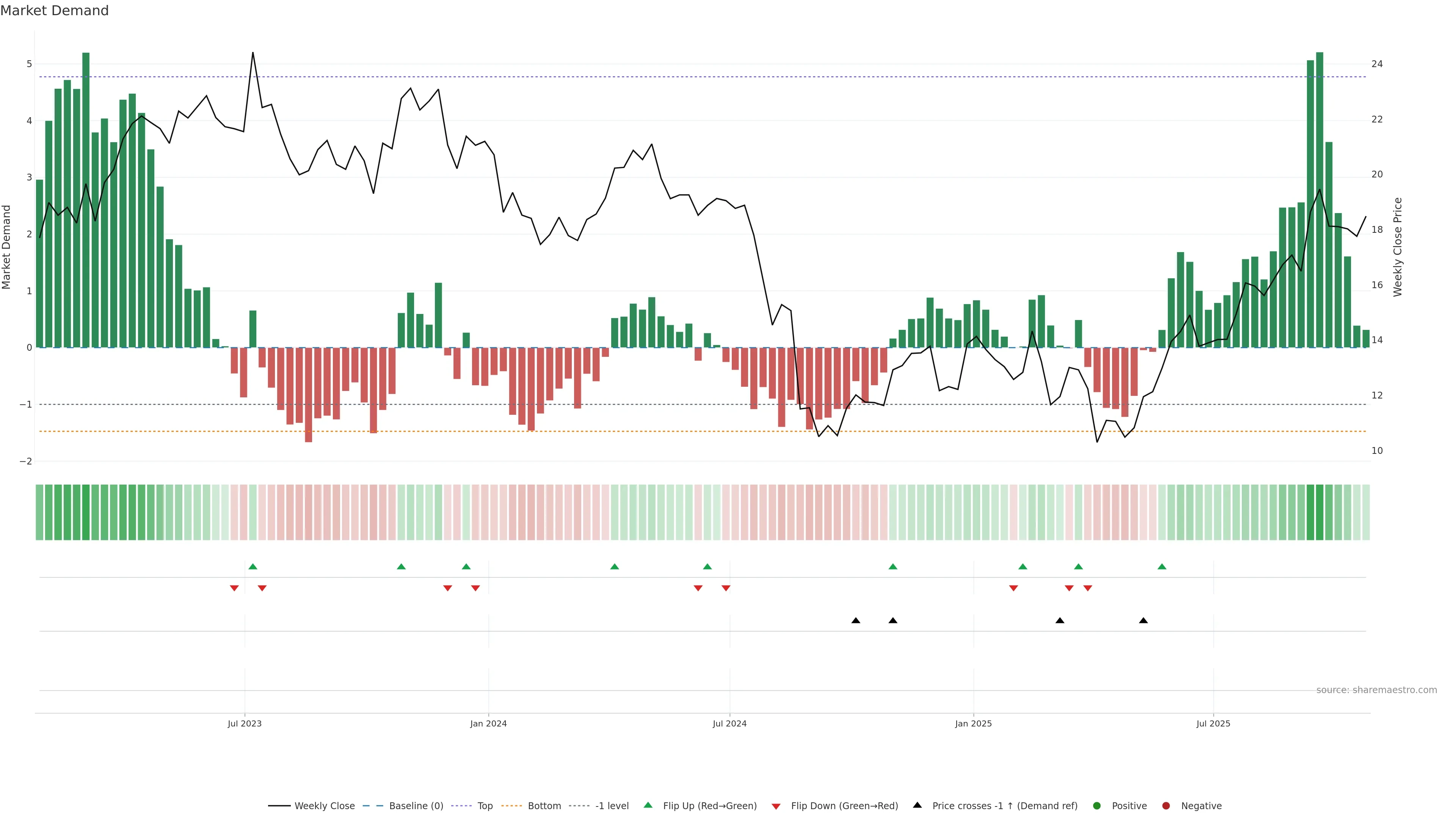This screenshot has width=1456, height=819.
Task: Click the red Negative circle in legend
Action: [1166, 805]
